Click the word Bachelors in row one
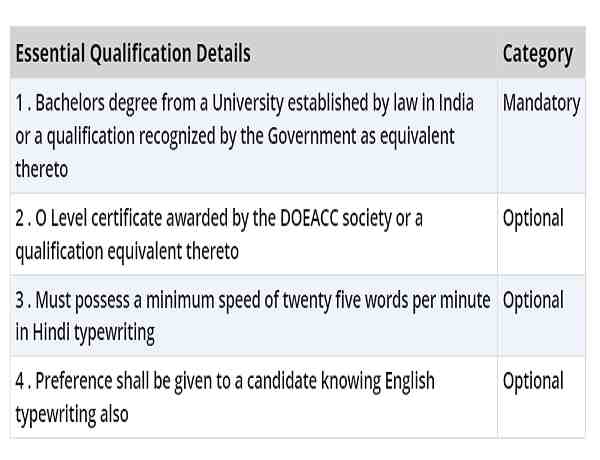This screenshot has height=460, width=600. pyautogui.click(x=73, y=103)
